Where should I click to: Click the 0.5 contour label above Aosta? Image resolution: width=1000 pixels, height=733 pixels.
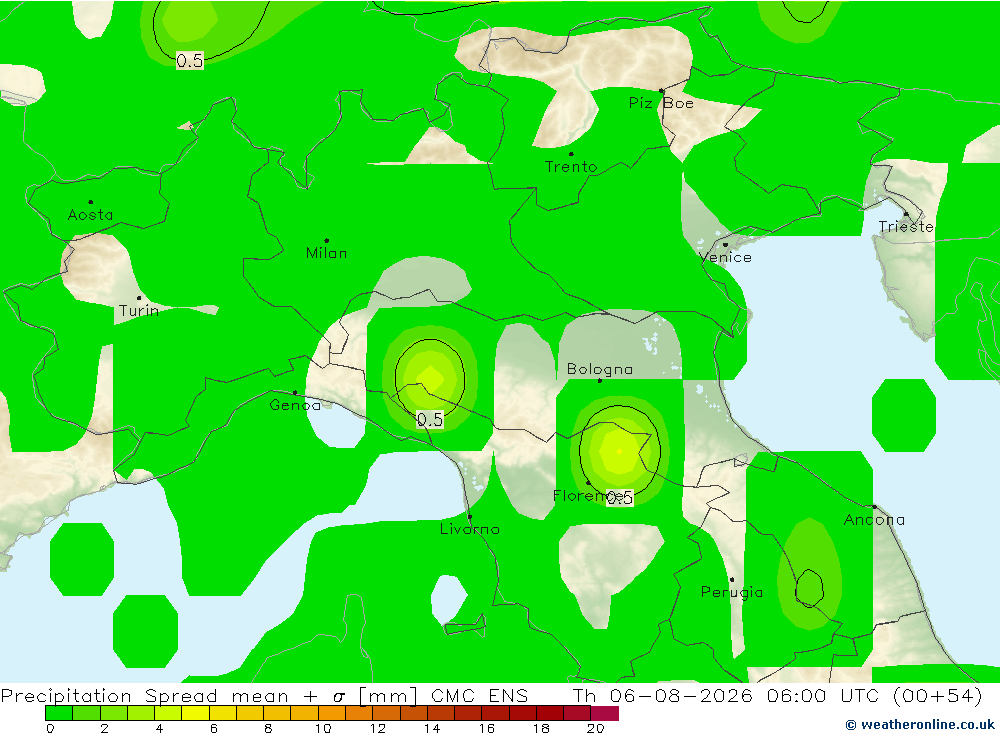coord(189,61)
